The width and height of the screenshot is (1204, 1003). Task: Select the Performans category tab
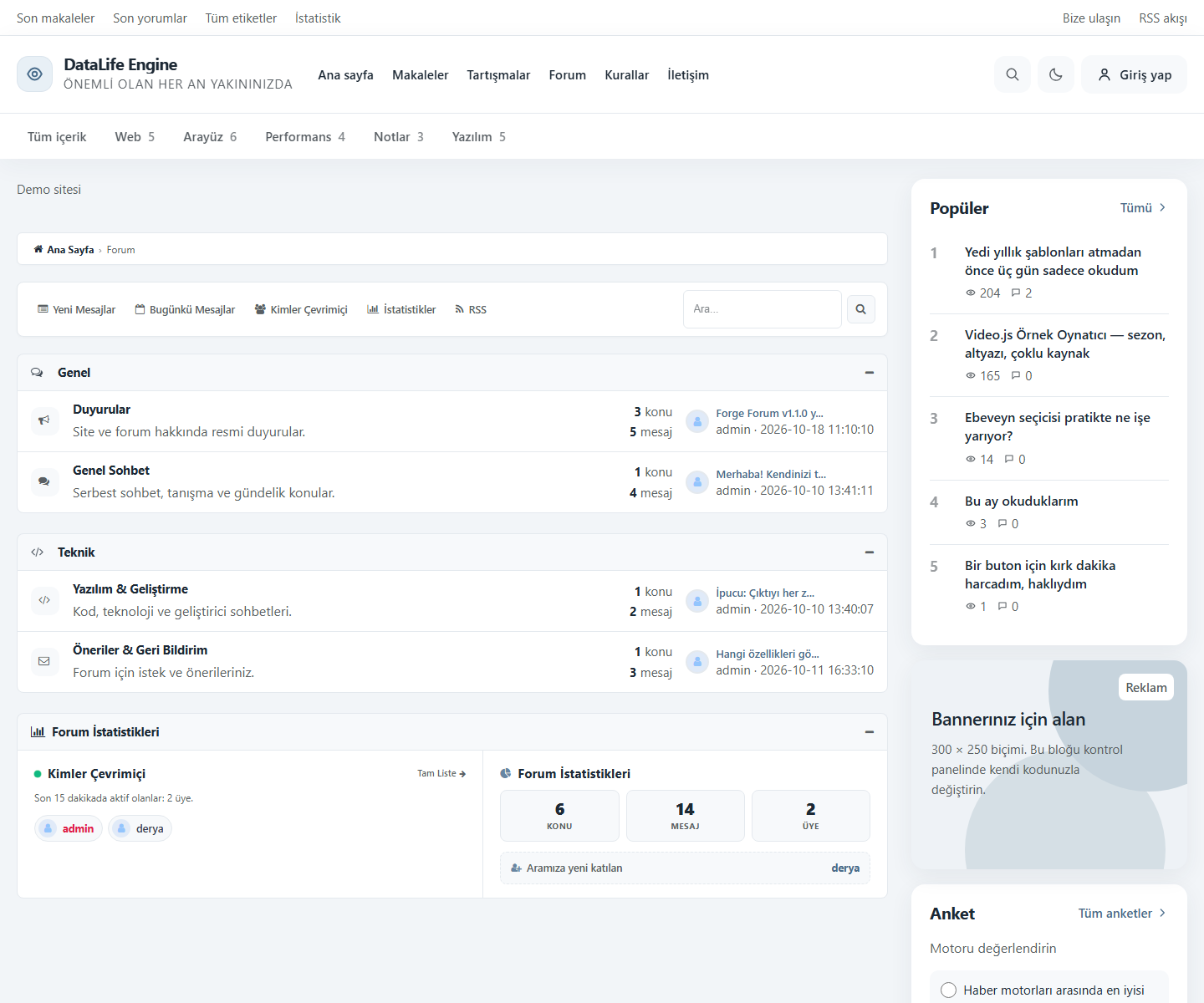pyautogui.click(x=305, y=137)
